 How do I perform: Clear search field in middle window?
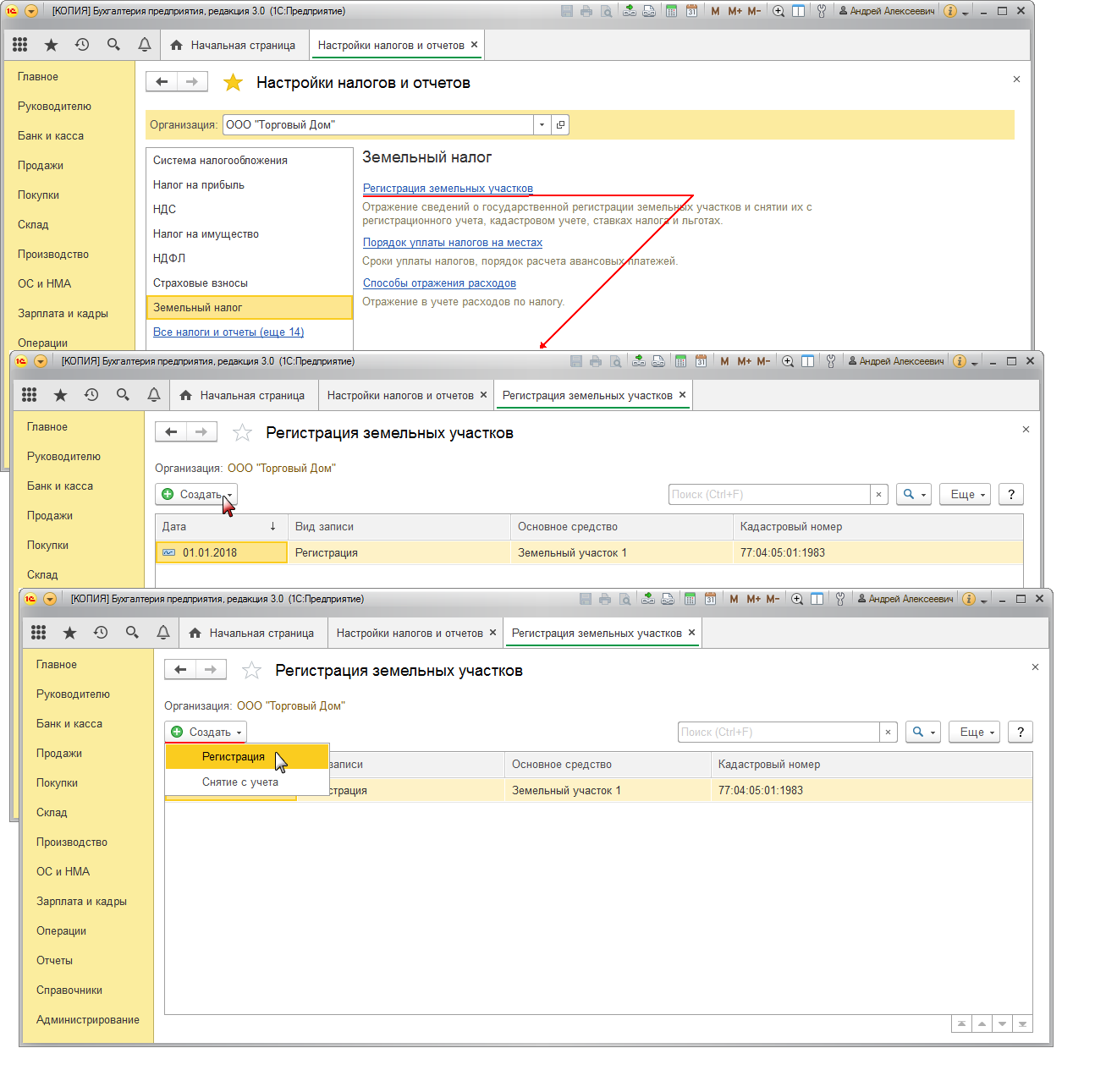[878, 494]
